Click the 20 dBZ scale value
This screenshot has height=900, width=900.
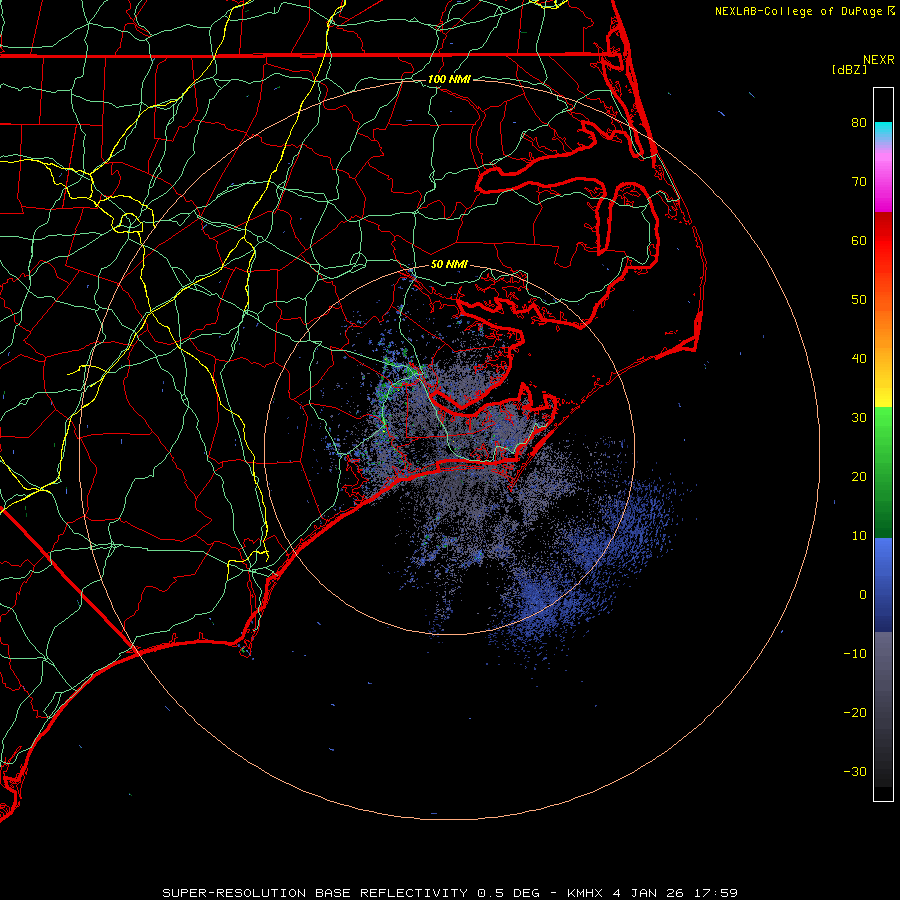pyautogui.click(x=859, y=477)
